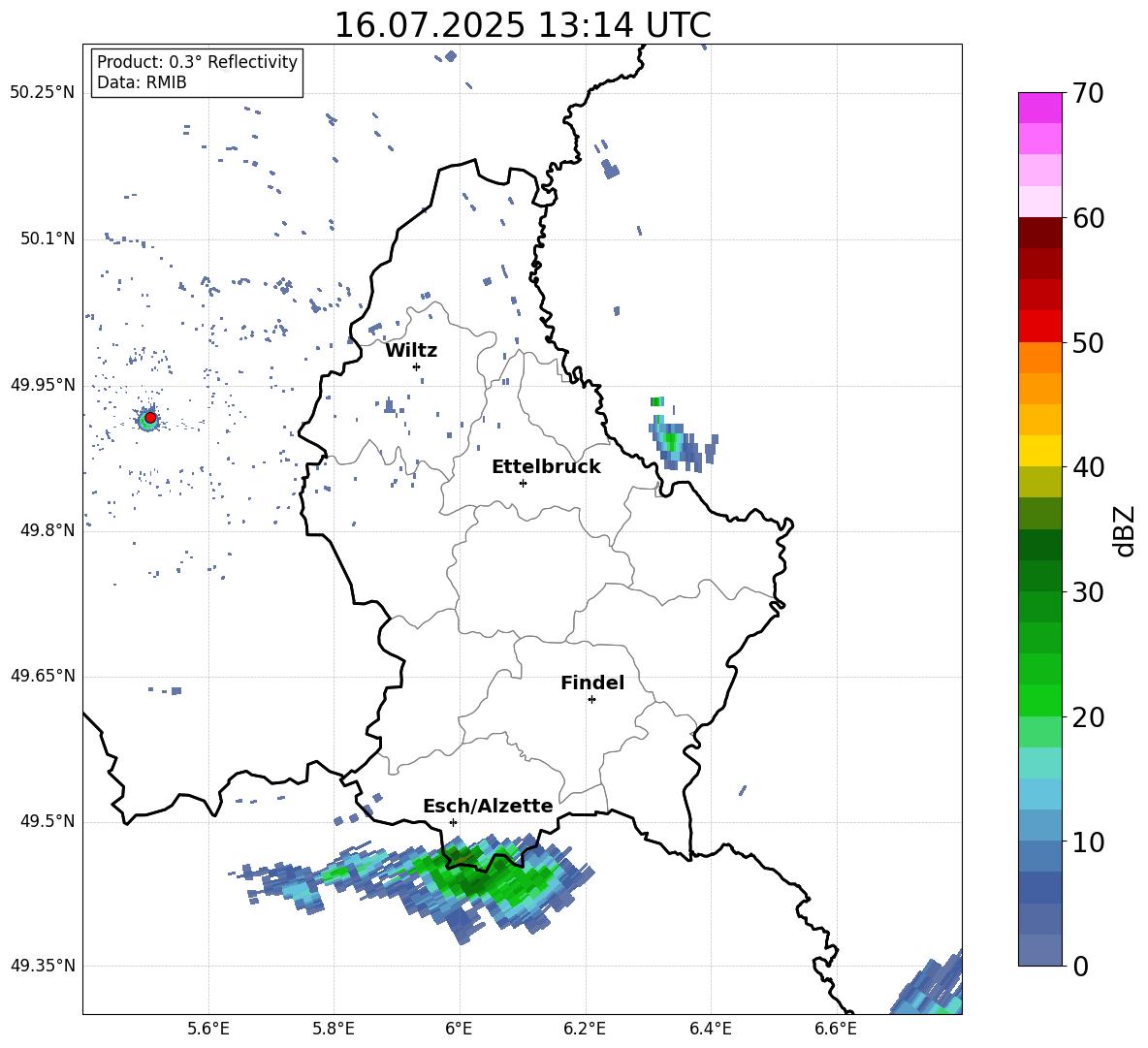Click the 6.6°E longitude label
1148x1048 pixels.
836,1029
